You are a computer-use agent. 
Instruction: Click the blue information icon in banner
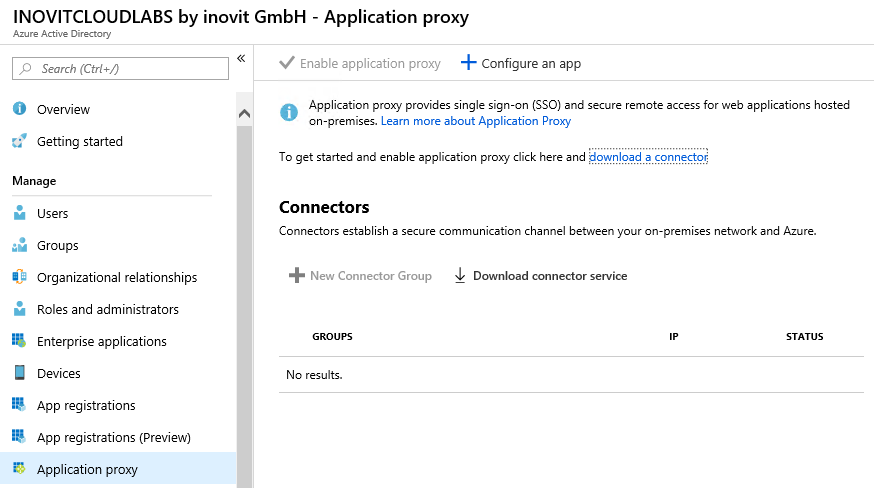pos(289,113)
